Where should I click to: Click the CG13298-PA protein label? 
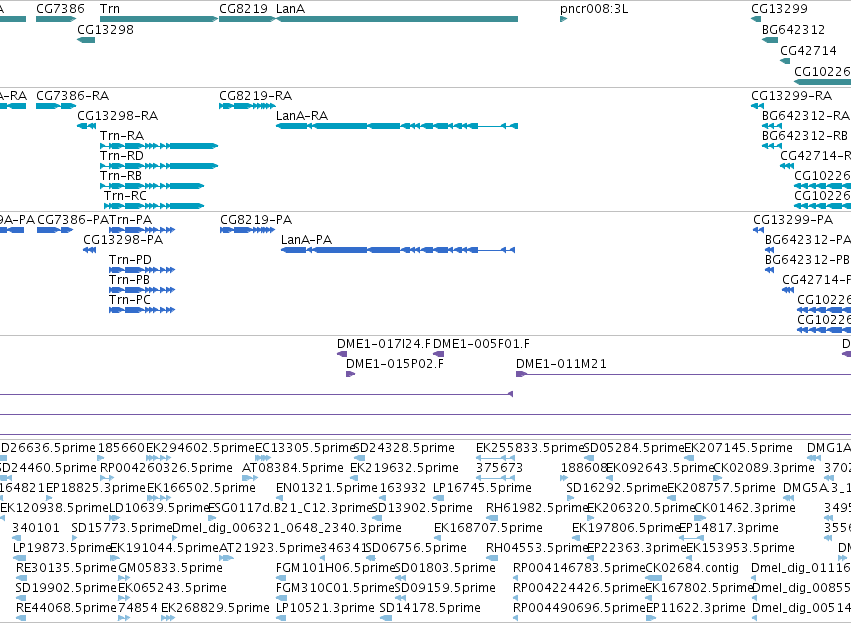coord(123,240)
